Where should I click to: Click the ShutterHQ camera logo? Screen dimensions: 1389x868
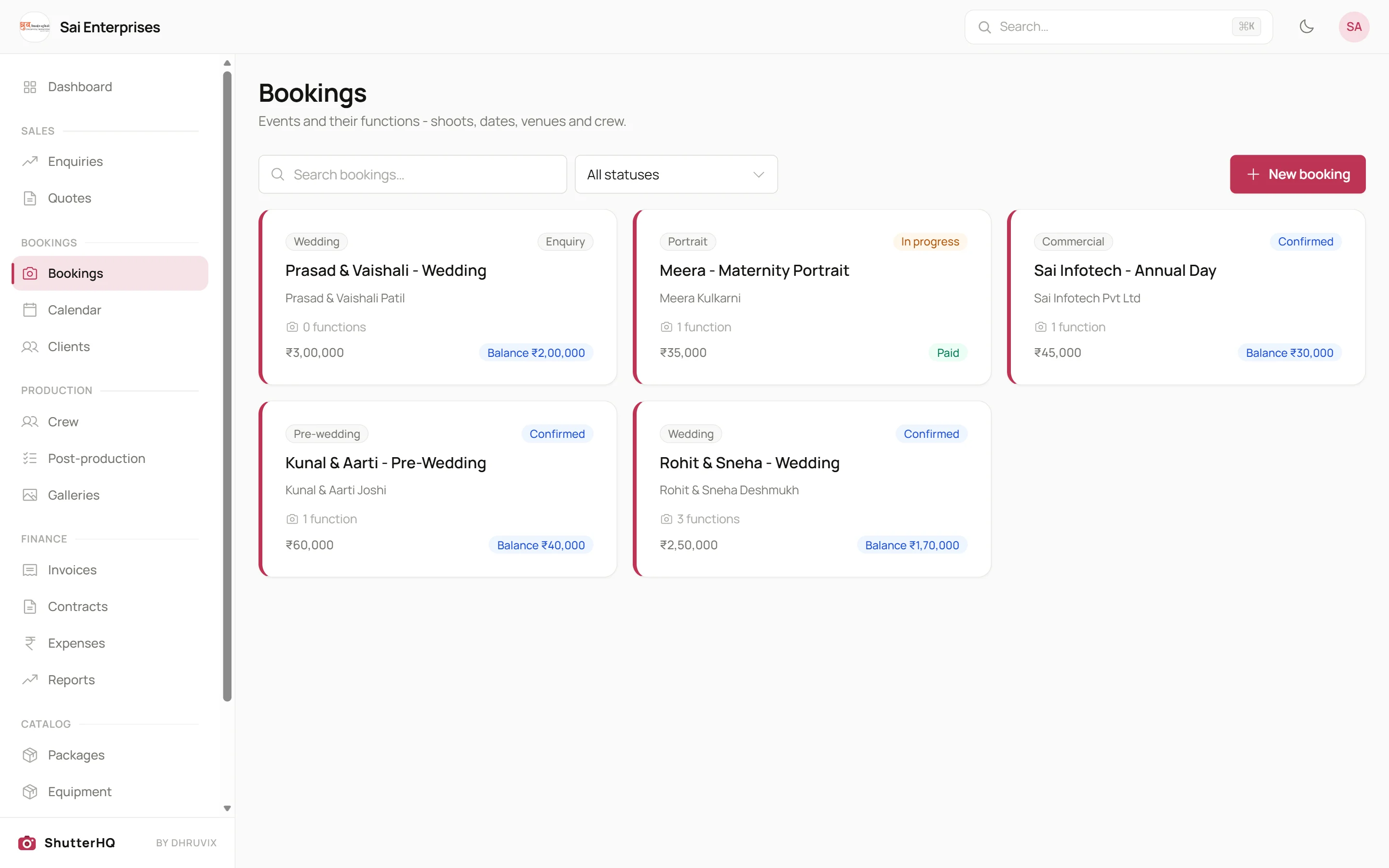pos(27,843)
